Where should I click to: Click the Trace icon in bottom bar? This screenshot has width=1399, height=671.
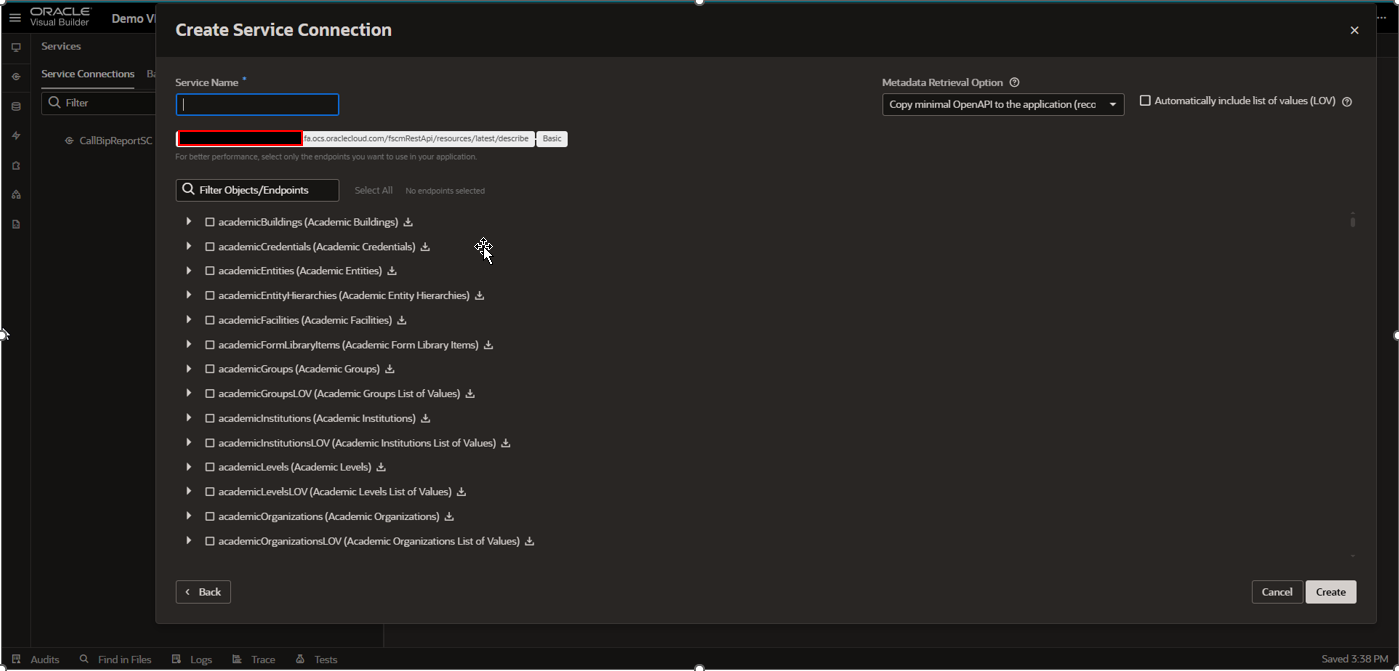click(x=237, y=660)
